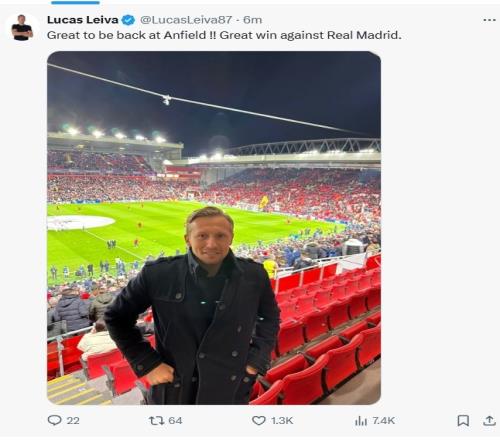Viewport: 500px width, 440px height.
Task: Click the 6m timestamp
Action: 252,20
